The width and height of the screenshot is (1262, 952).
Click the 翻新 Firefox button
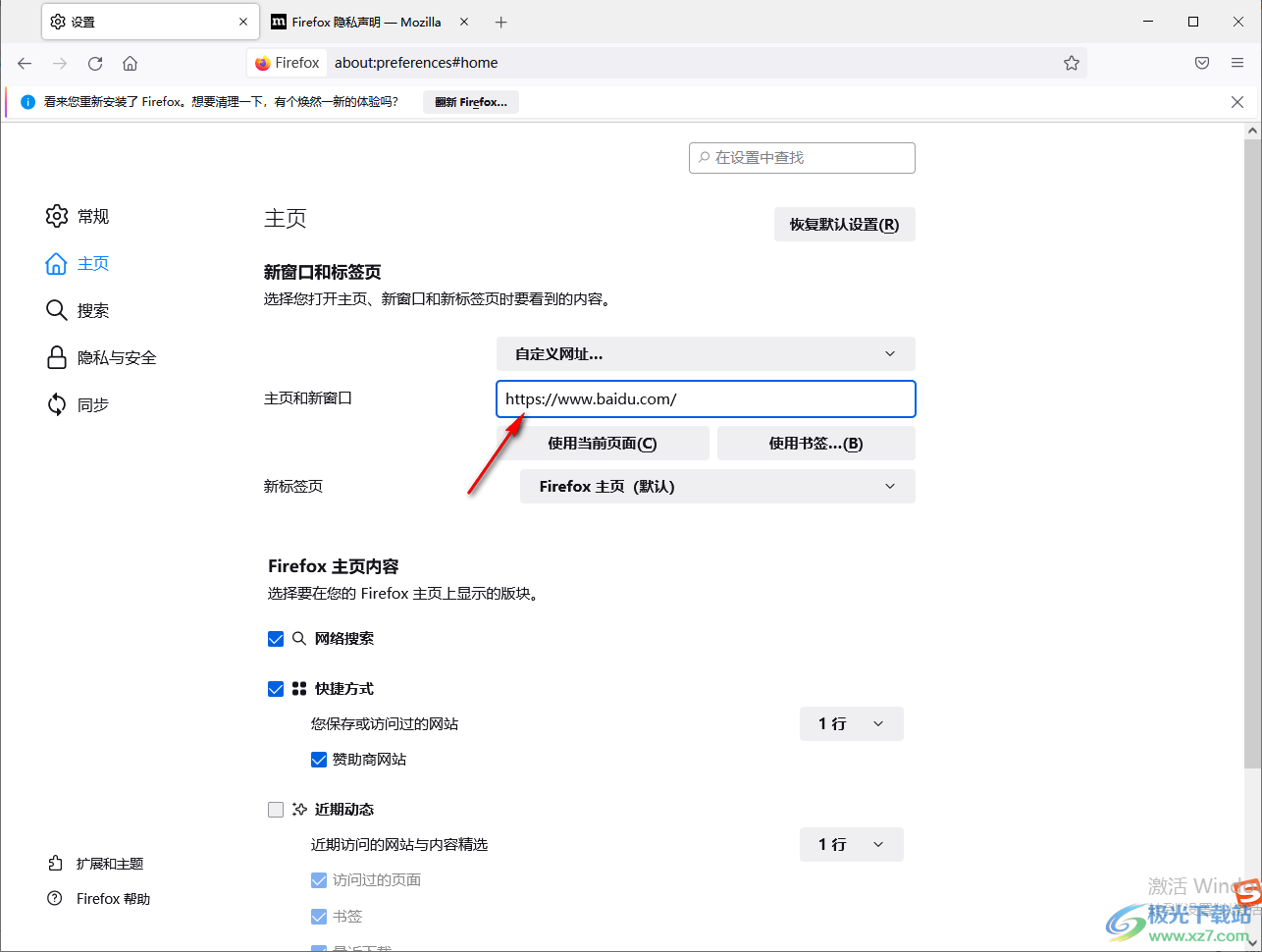[471, 102]
